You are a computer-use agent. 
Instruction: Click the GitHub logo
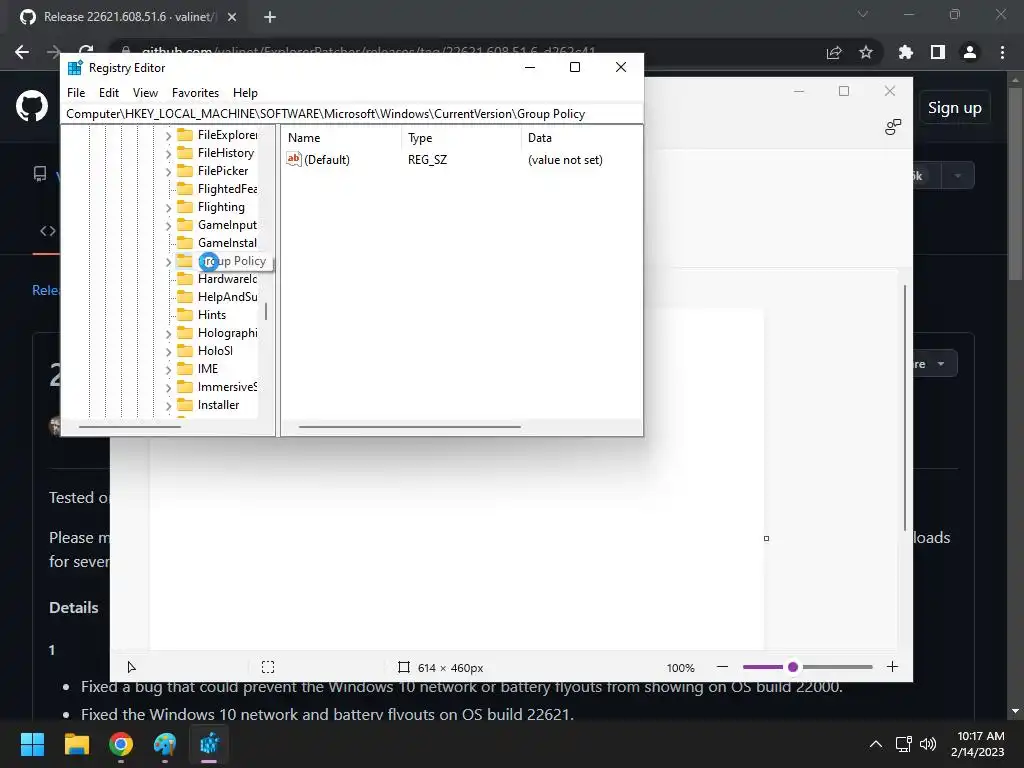tap(32, 106)
